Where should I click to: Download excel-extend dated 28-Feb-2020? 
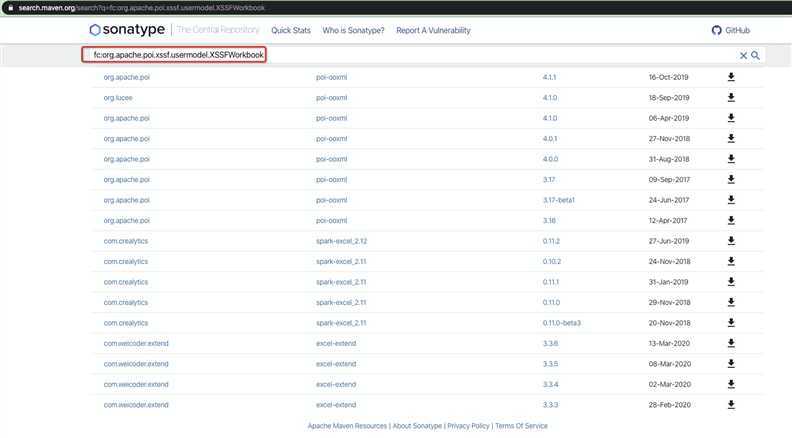coord(731,405)
